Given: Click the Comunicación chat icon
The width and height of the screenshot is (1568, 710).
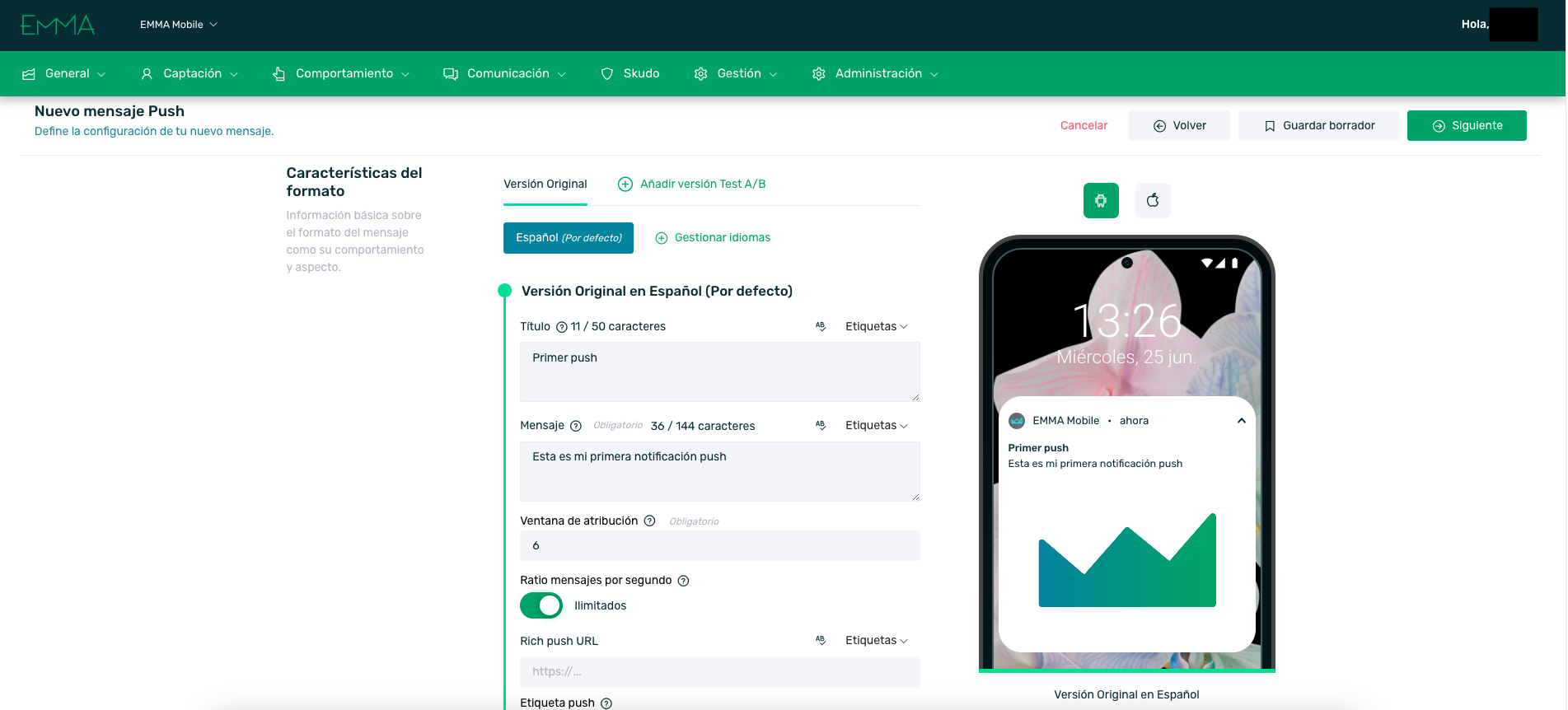Looking at the screenshot, I should (x=450, y=74).
